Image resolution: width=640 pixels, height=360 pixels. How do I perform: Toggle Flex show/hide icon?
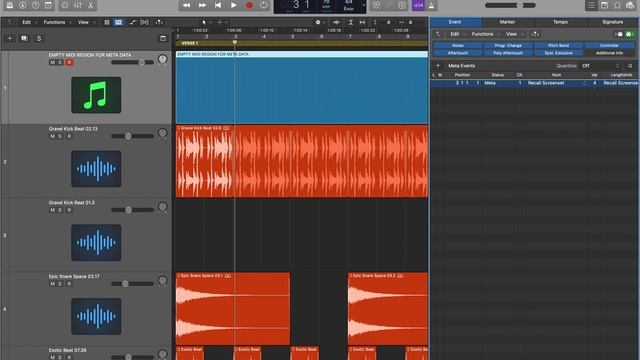click(x=144, y=22)
